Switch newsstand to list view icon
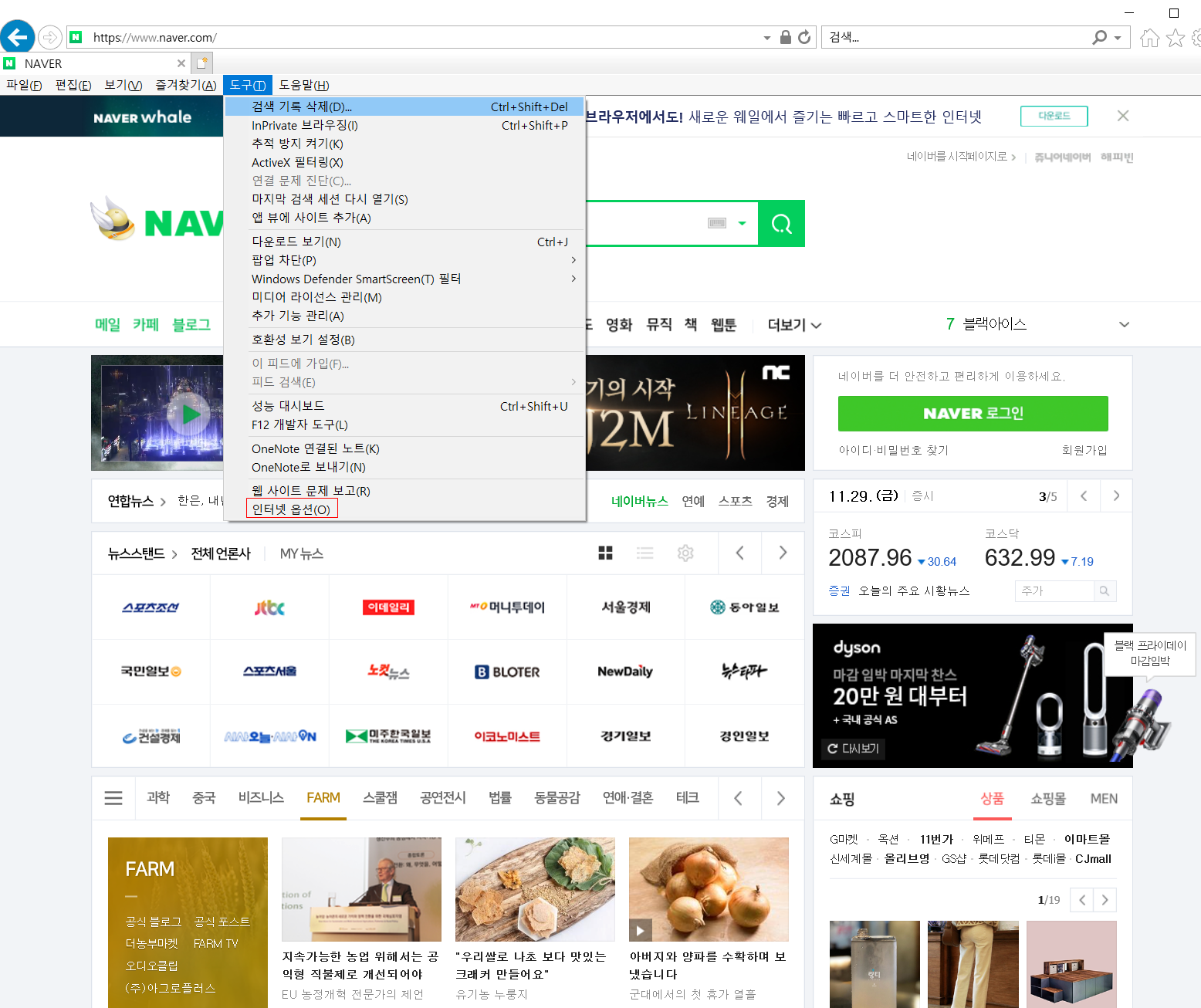The height and width of the screenshot is (1008, 1201). (645, 553)
